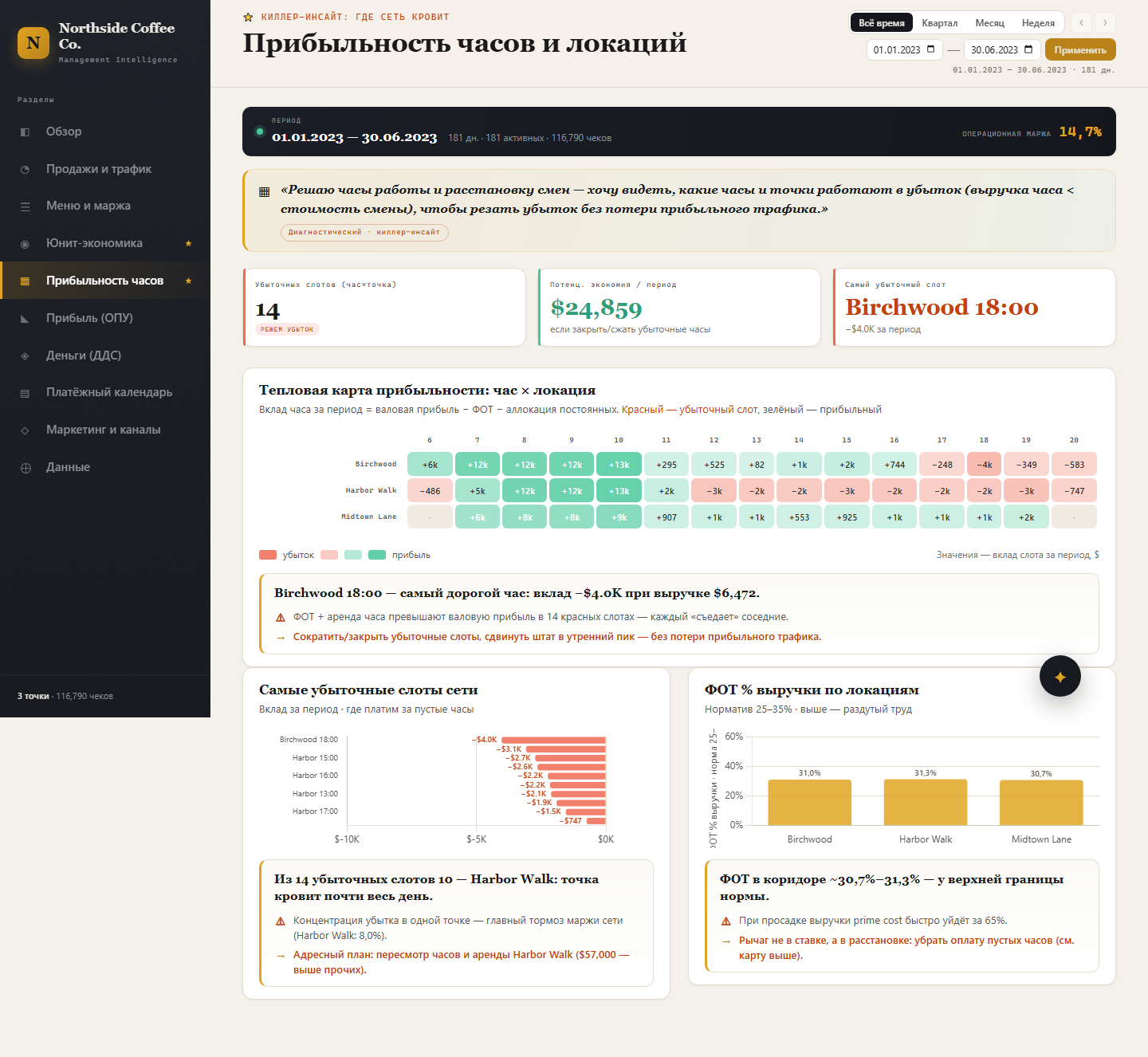Screen dimensions: 1148x1057
Task: Click the Birchwood 18:00 bar in loss chart
Action: [x=553, y=740]
